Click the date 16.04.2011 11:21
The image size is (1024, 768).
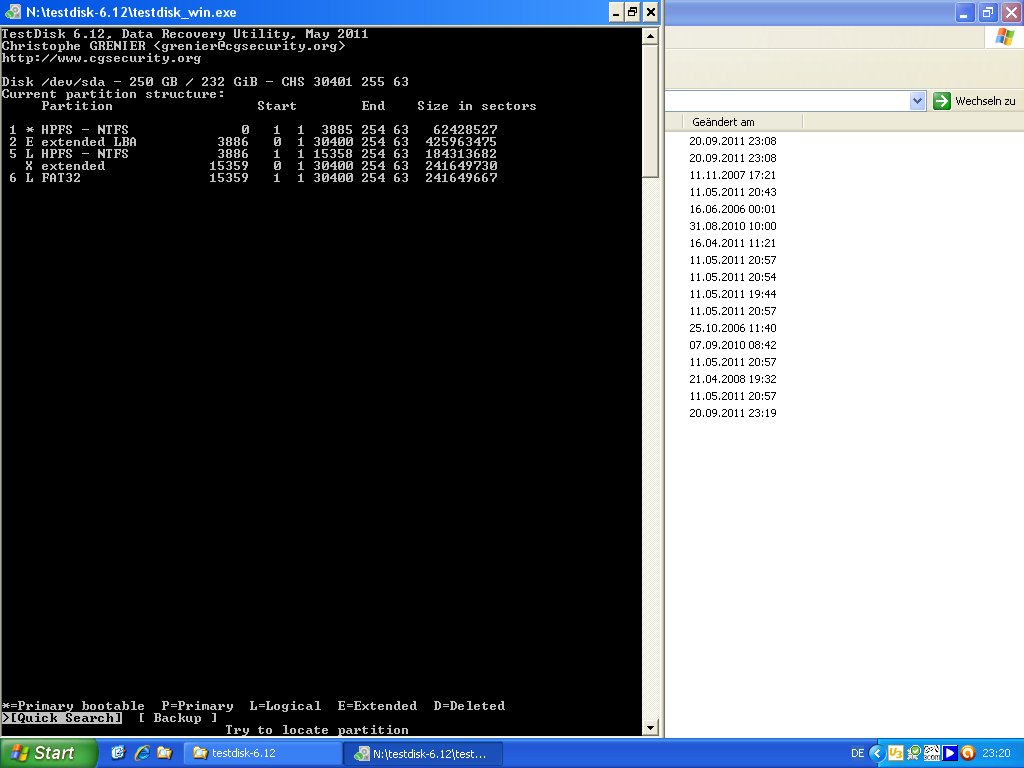733,243
